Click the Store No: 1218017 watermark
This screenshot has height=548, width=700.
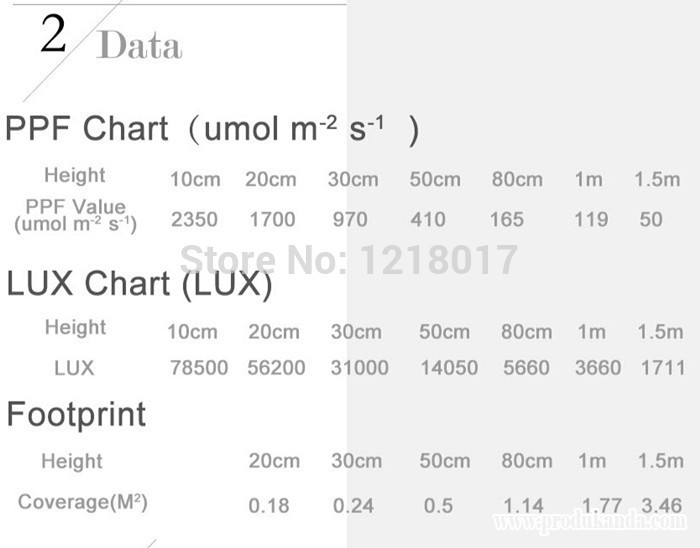pyautogui.click(x=349, y=260)
